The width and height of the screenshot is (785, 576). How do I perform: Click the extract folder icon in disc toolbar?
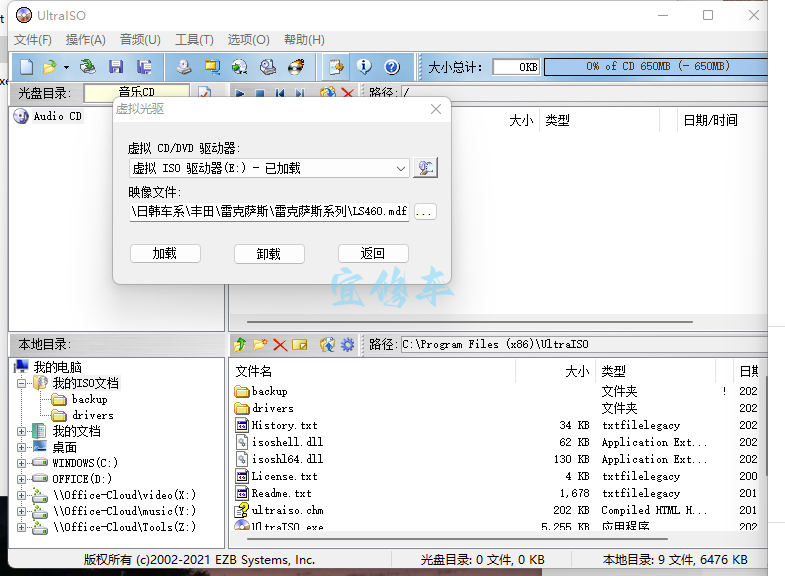pyautogui.click(x=328, y=93)
